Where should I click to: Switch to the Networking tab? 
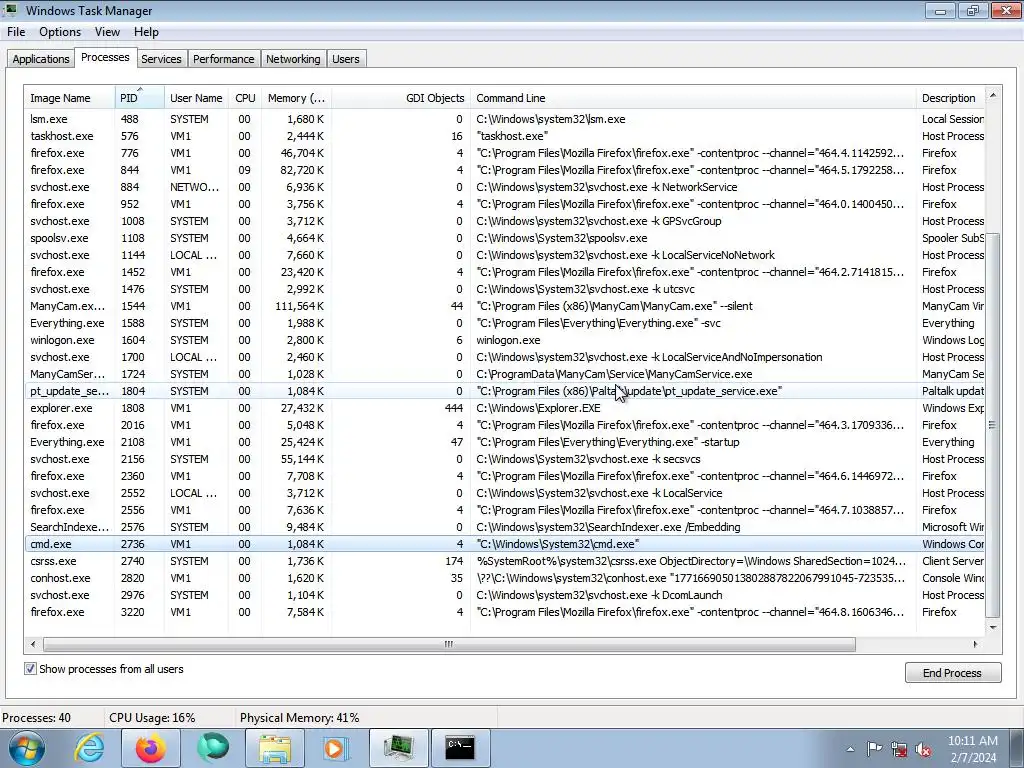point(293,59)
